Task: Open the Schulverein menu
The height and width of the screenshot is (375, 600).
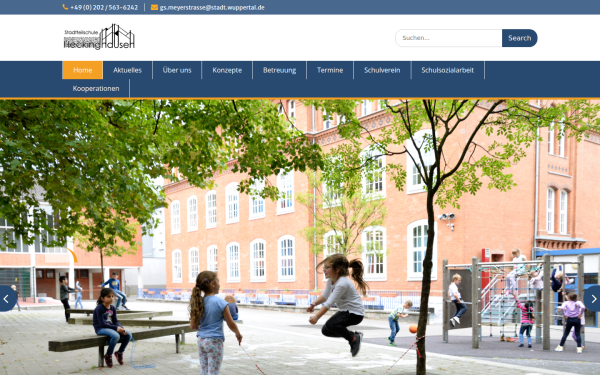Action: coord(382,70)
